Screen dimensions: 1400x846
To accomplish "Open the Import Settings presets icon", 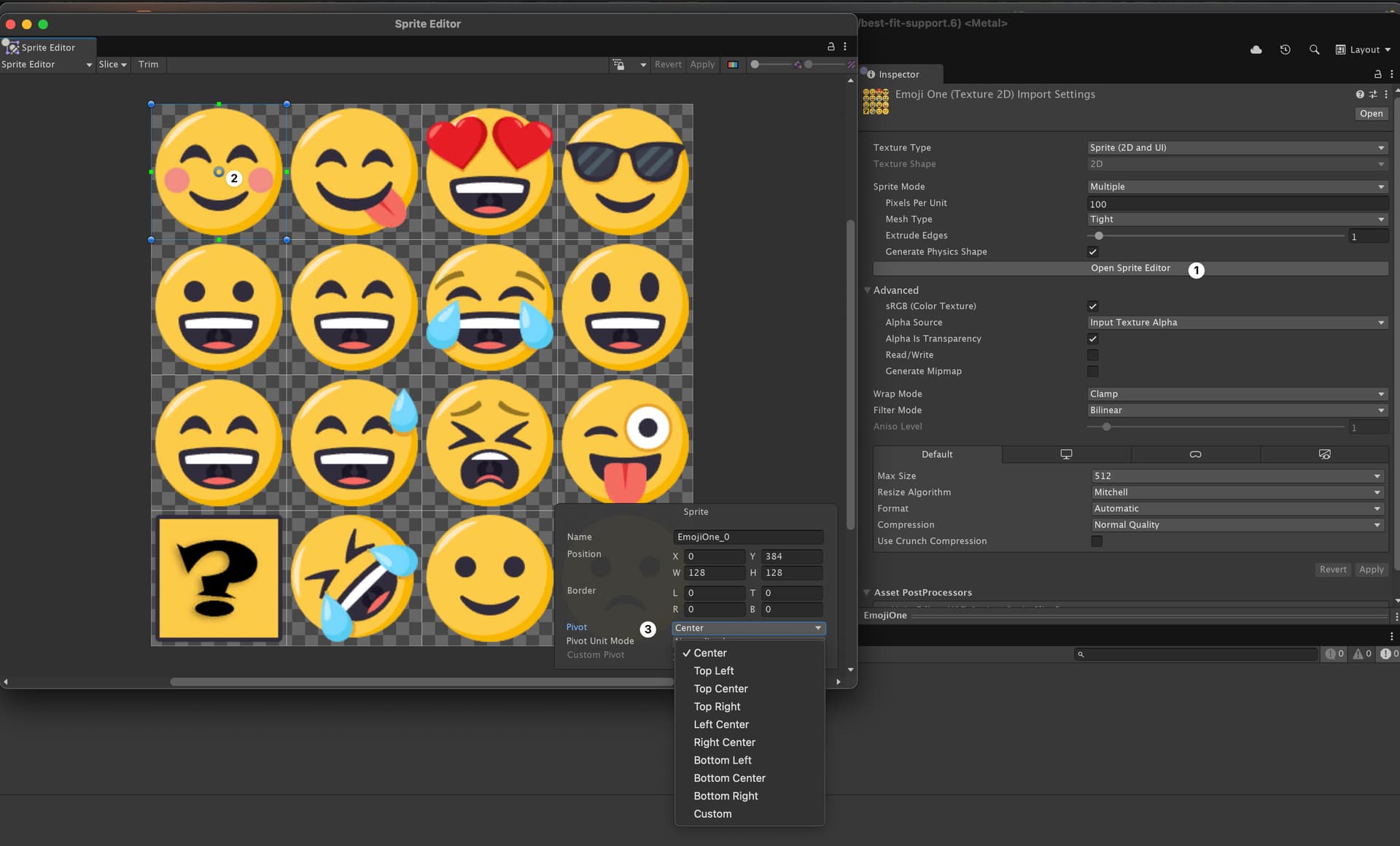I will click(x=1374, y=94).
